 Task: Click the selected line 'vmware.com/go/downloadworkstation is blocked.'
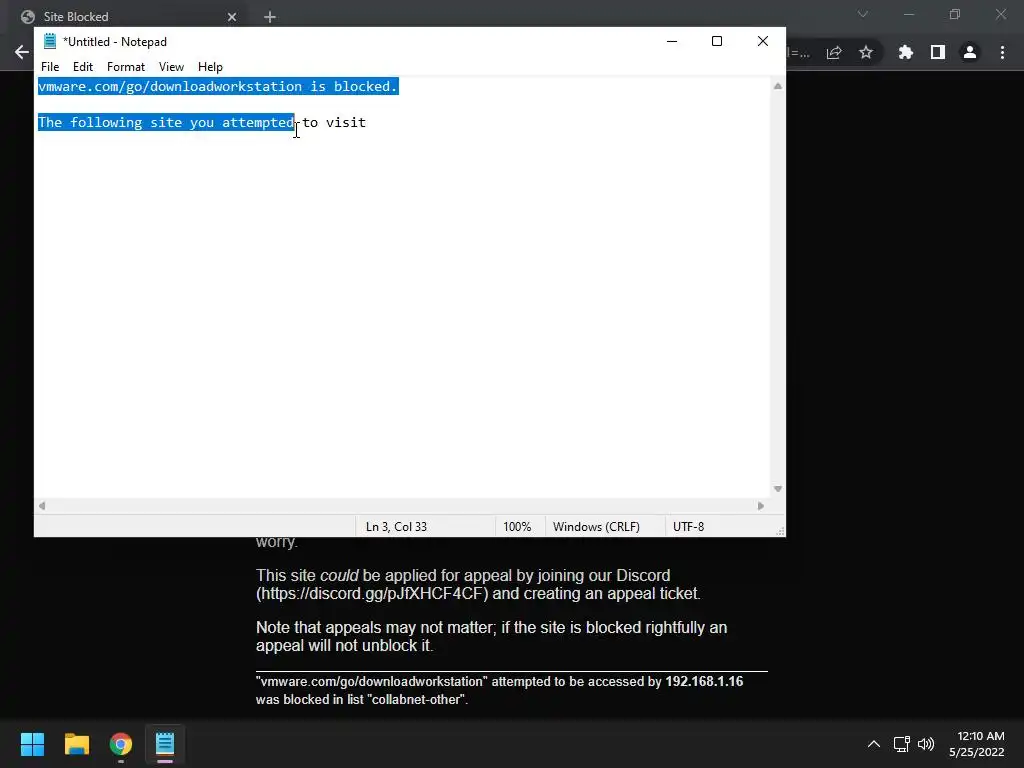click(218, 86)
